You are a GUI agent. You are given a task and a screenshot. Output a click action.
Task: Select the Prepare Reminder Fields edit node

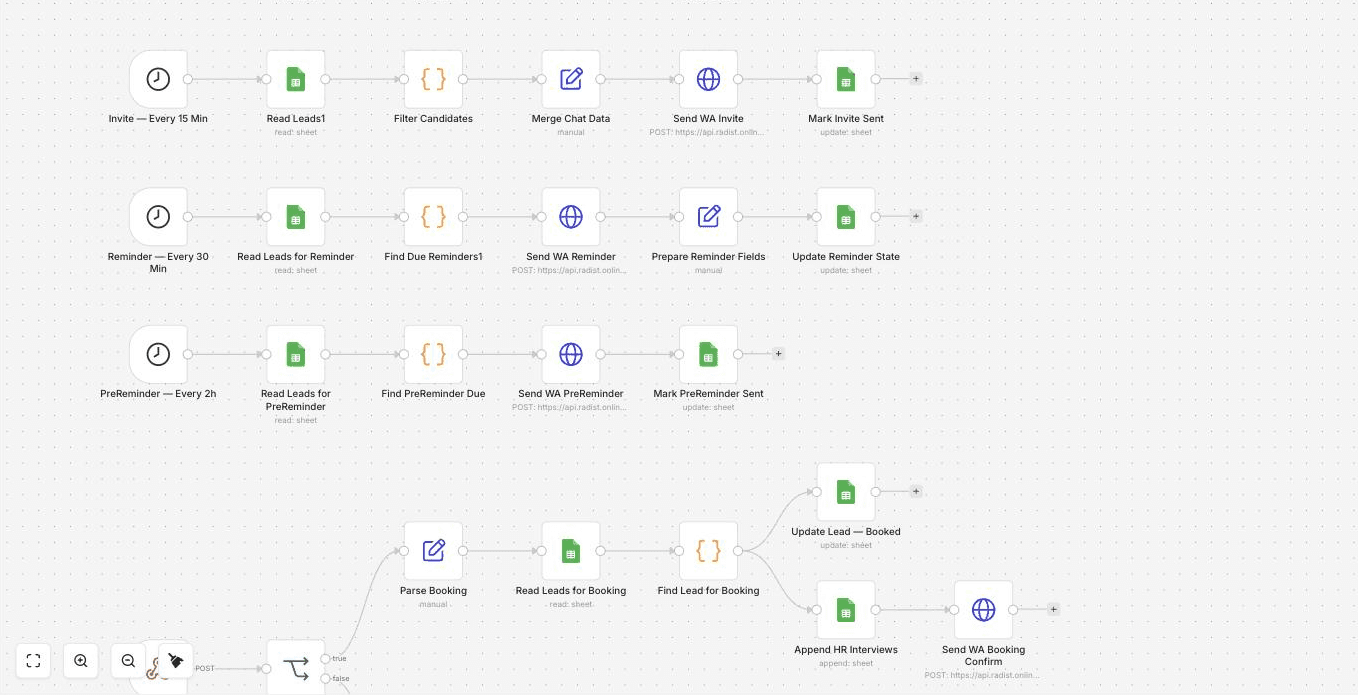(x=708, y=216)
